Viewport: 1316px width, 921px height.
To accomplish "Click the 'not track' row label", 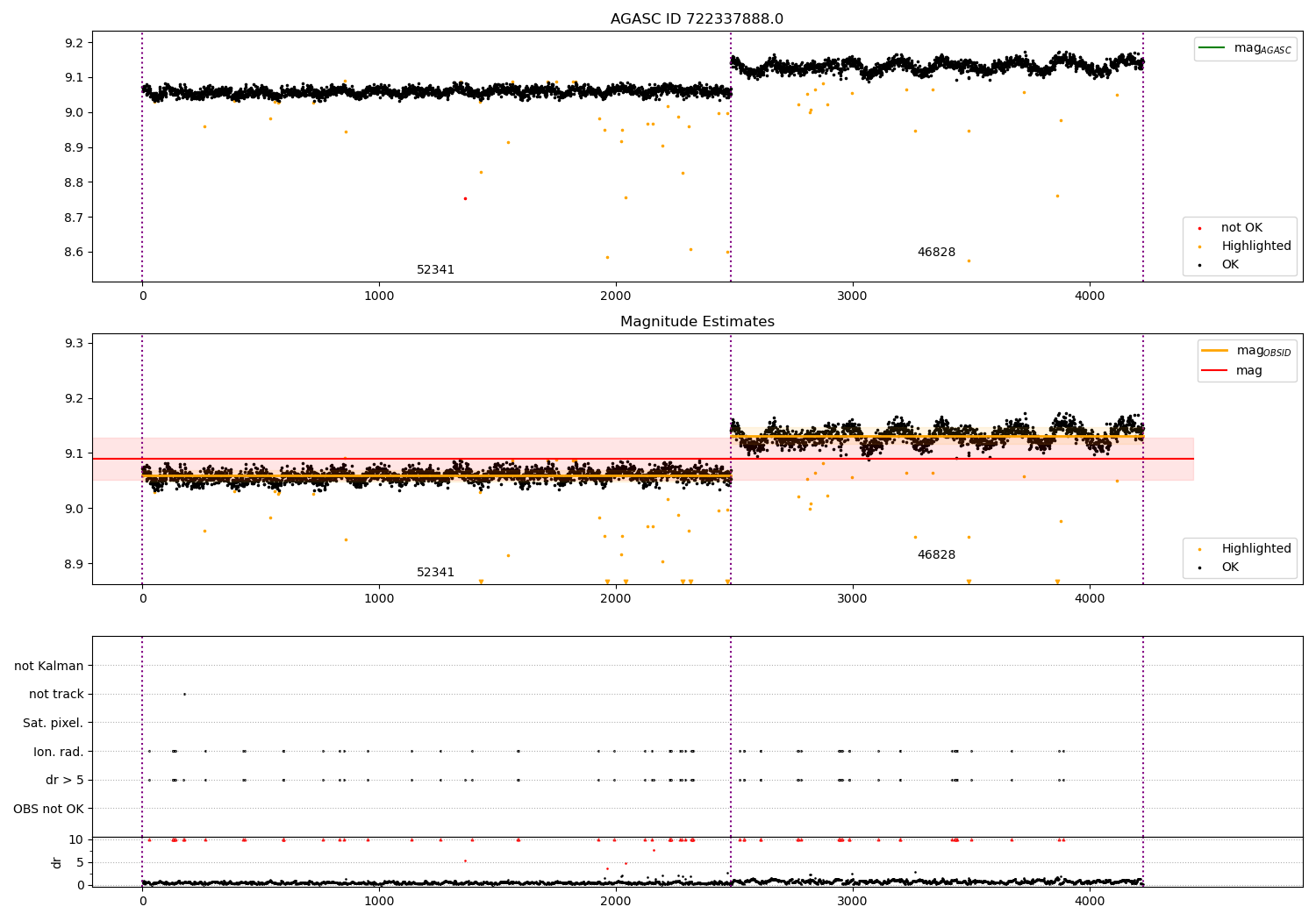I will (x=56, y=694).
